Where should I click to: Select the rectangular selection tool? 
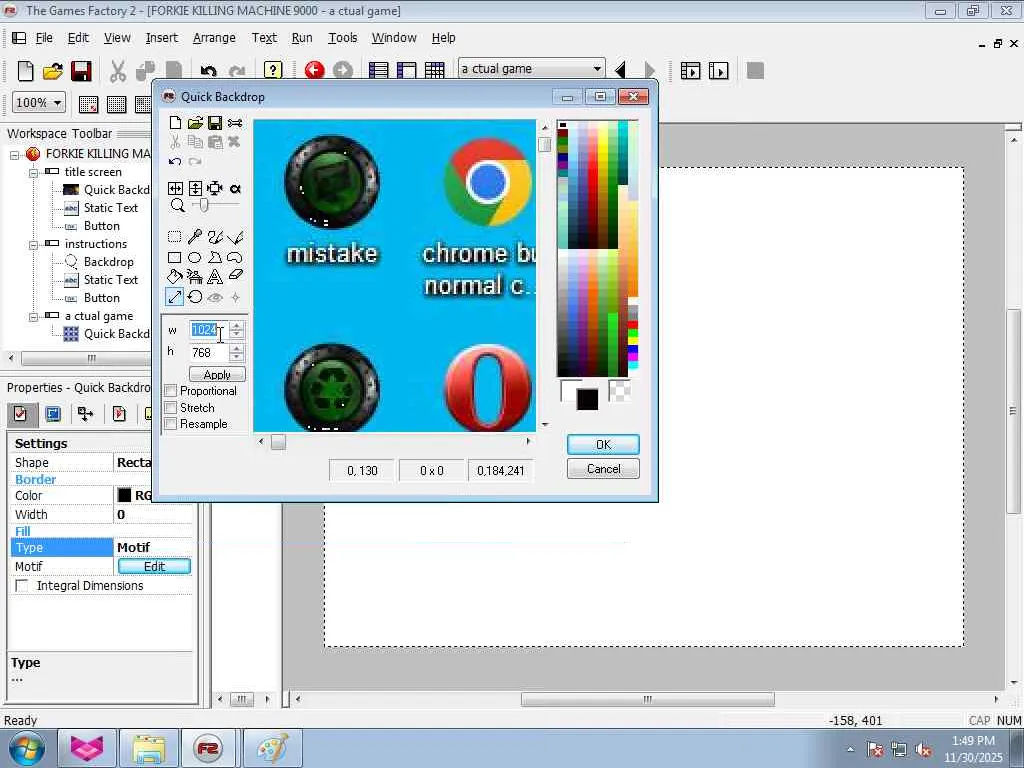[174, 236]
